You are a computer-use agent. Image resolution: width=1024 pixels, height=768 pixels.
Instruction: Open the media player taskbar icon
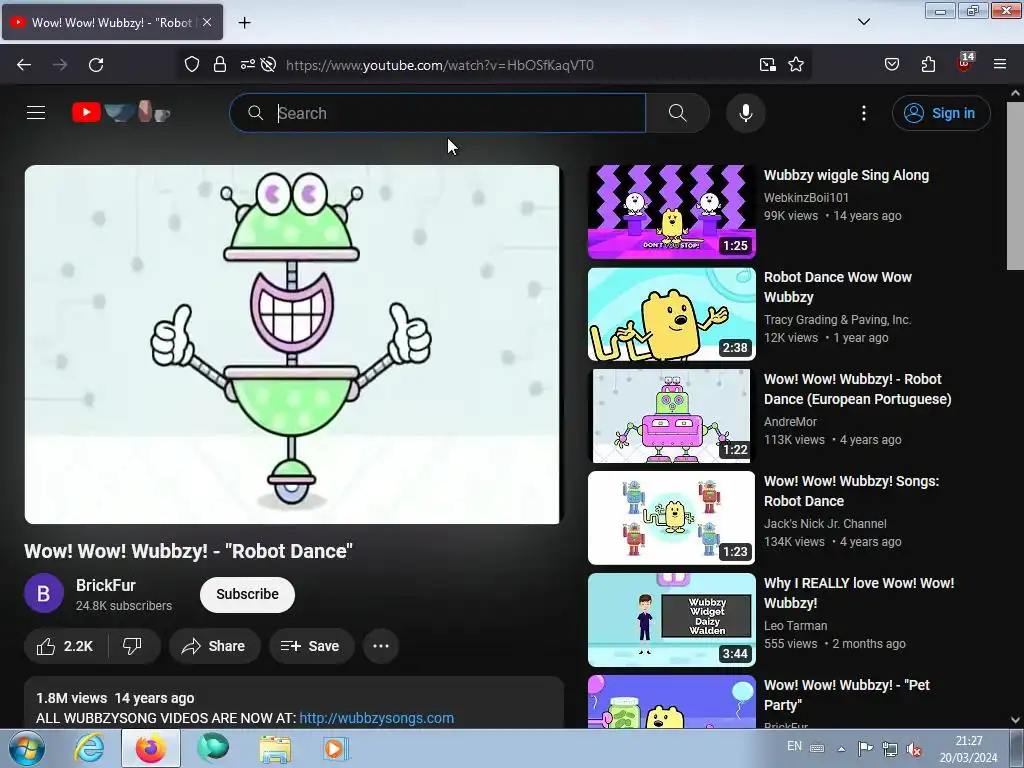(336, 748)
